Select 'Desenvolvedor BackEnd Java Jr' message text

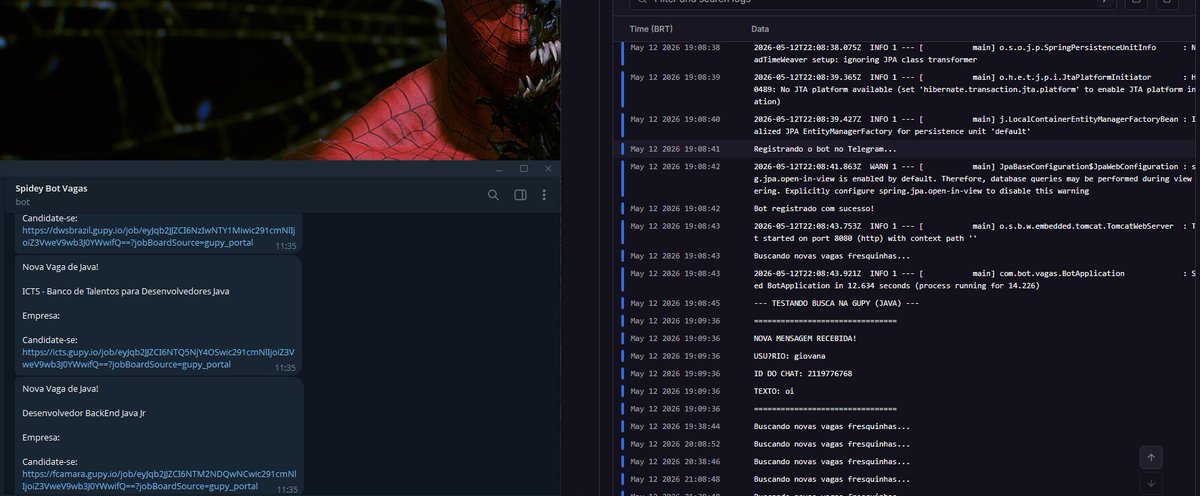tap(86, 413)
